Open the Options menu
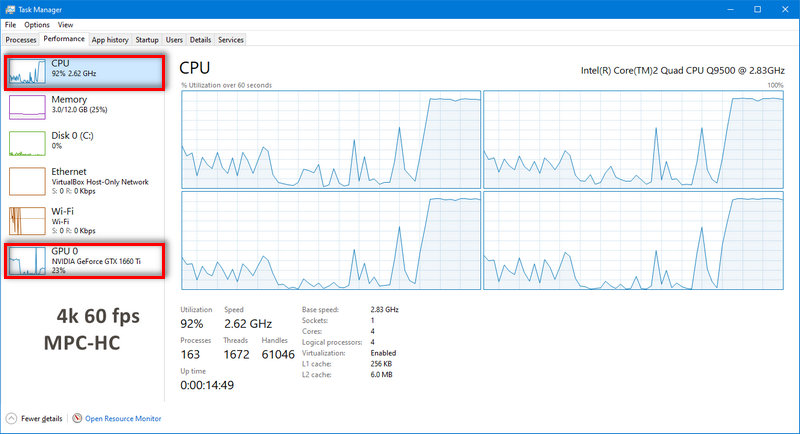The width and height of the screenshot is (800, 434). [x=37, y=24]
